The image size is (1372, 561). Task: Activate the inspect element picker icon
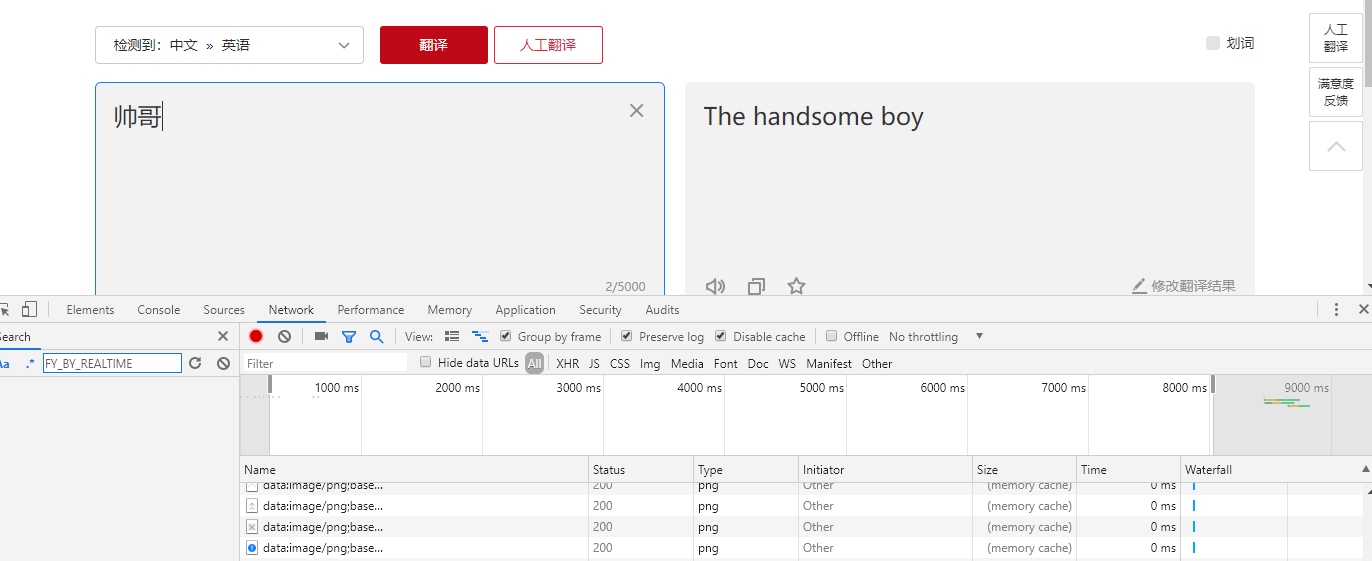(x=4, y=310)
